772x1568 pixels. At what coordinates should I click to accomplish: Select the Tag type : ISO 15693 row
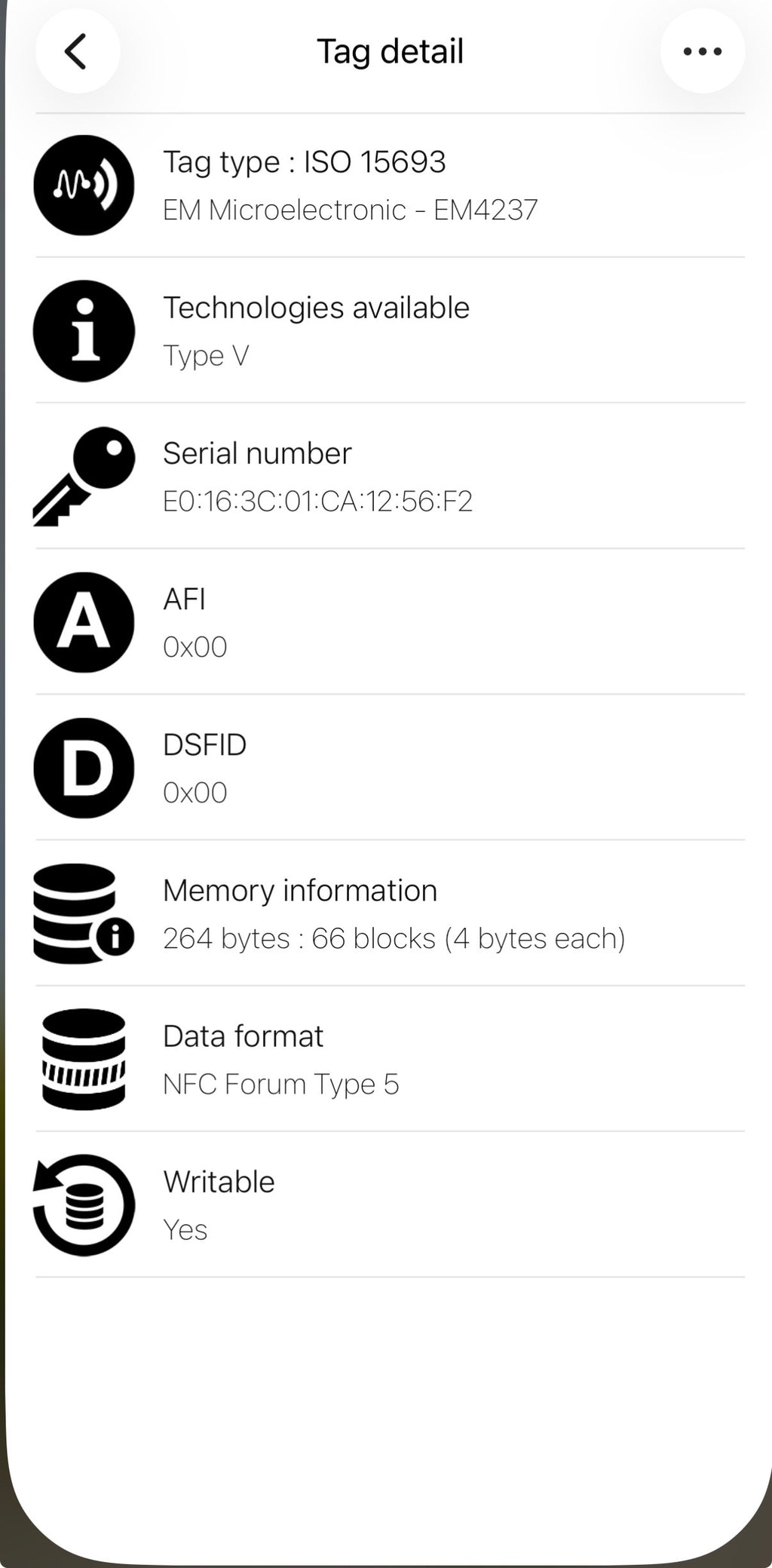click(x=390, y=185)
